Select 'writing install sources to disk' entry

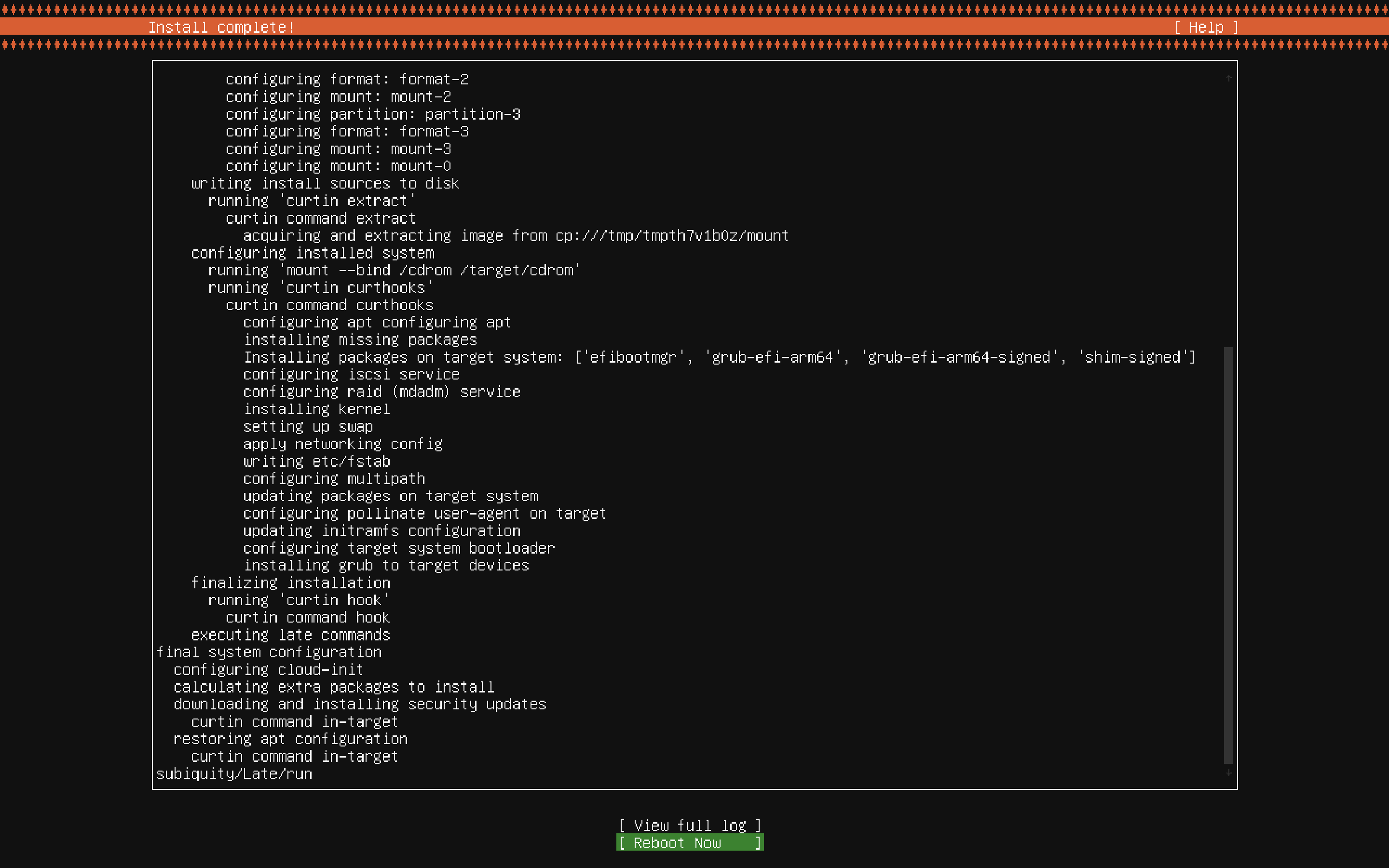325,184
